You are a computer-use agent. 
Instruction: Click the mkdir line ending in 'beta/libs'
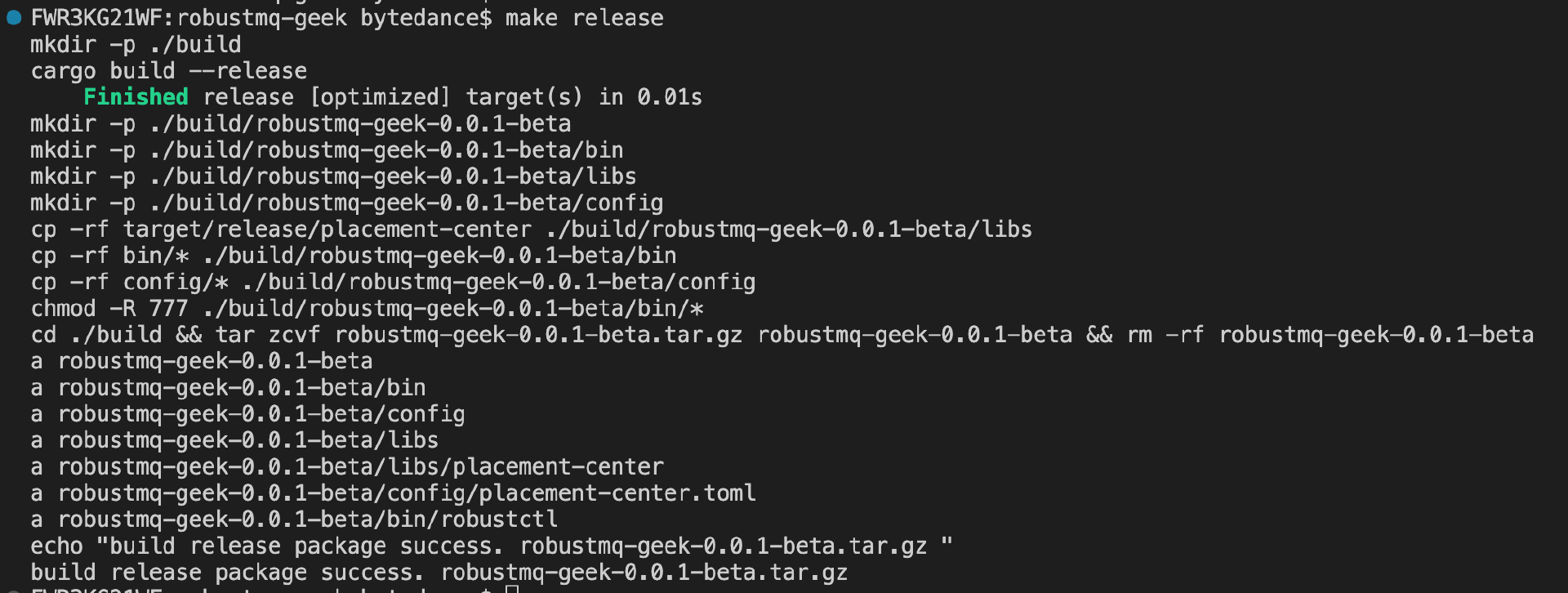[x=333, y=176]
